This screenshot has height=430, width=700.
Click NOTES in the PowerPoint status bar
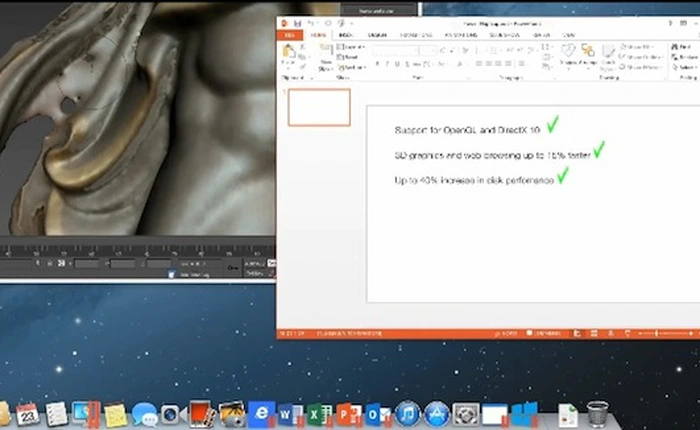(506, 333)
